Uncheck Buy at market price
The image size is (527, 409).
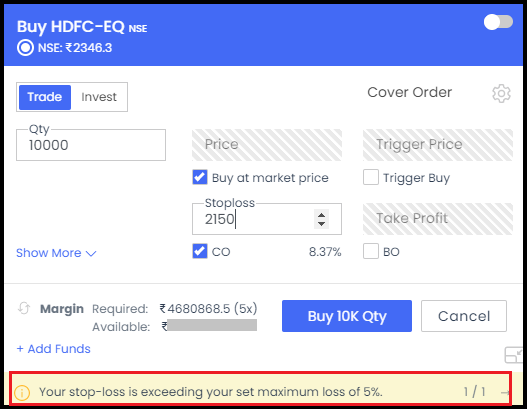pos(200,177)
